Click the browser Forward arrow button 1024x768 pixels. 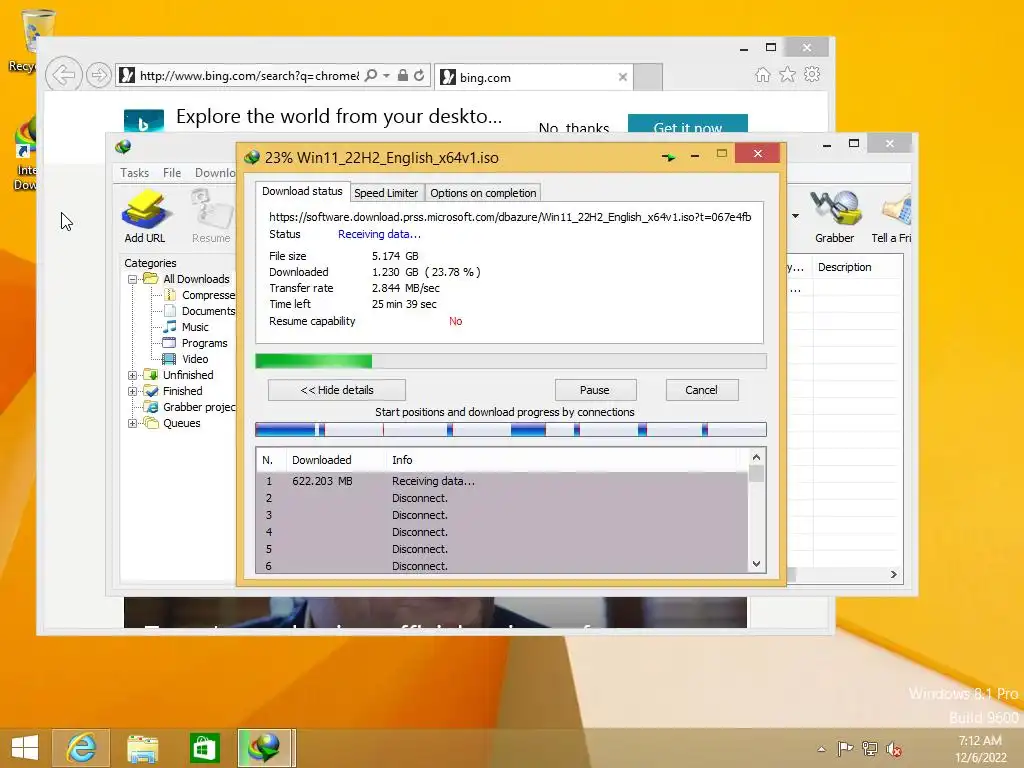[x=99, y=76]
